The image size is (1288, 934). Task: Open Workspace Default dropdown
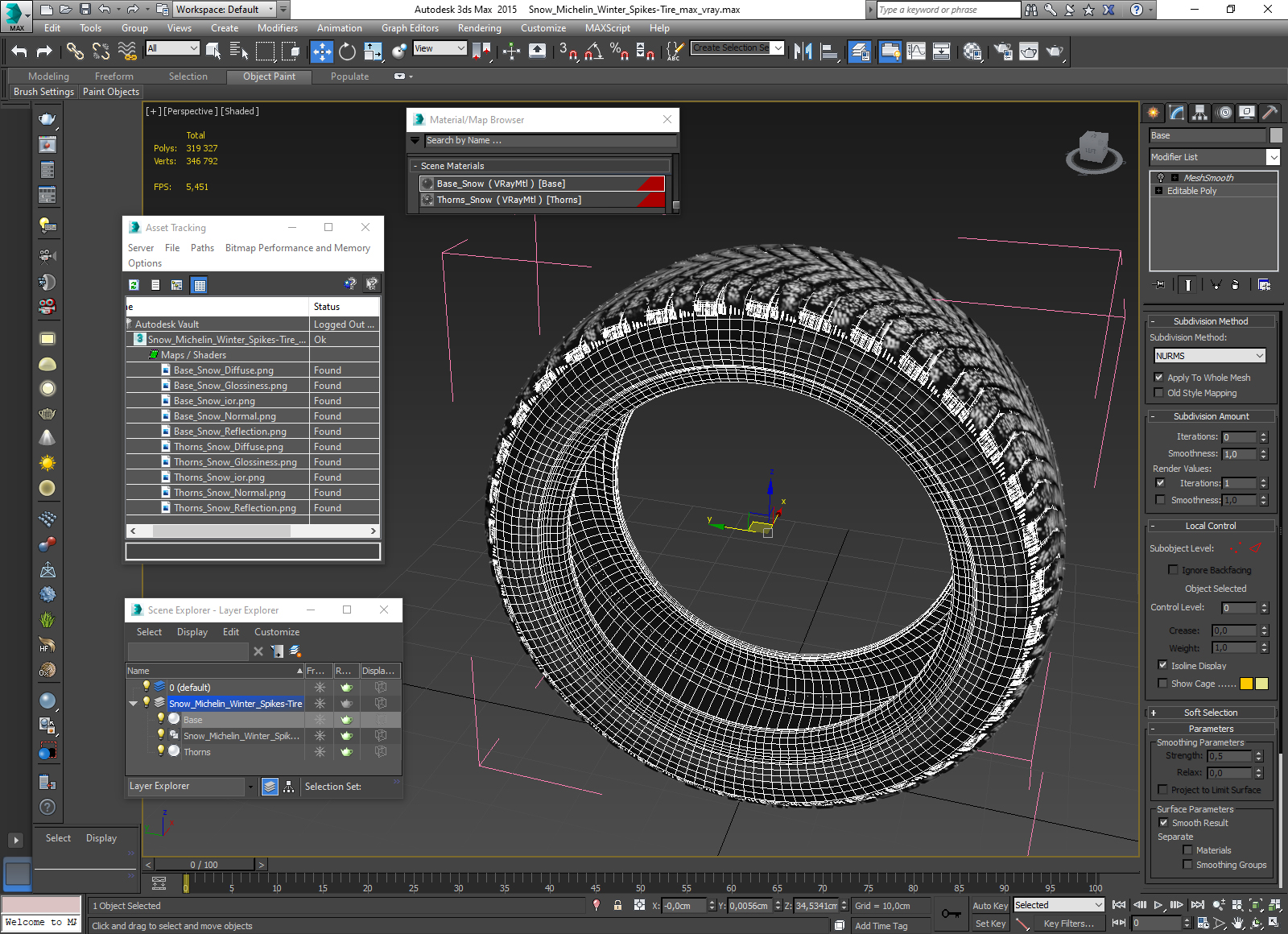[x=225, y=10]
